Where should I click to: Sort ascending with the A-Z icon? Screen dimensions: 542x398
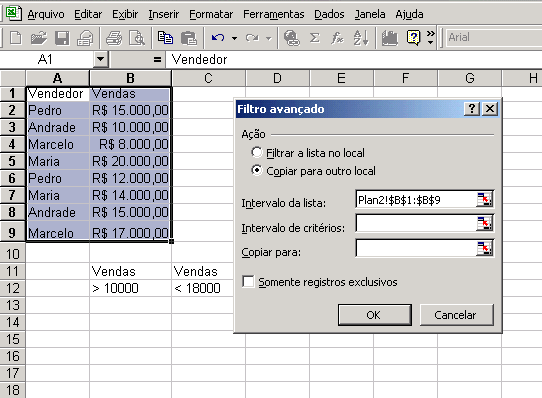pyautogui.click(x=361, y=38)
